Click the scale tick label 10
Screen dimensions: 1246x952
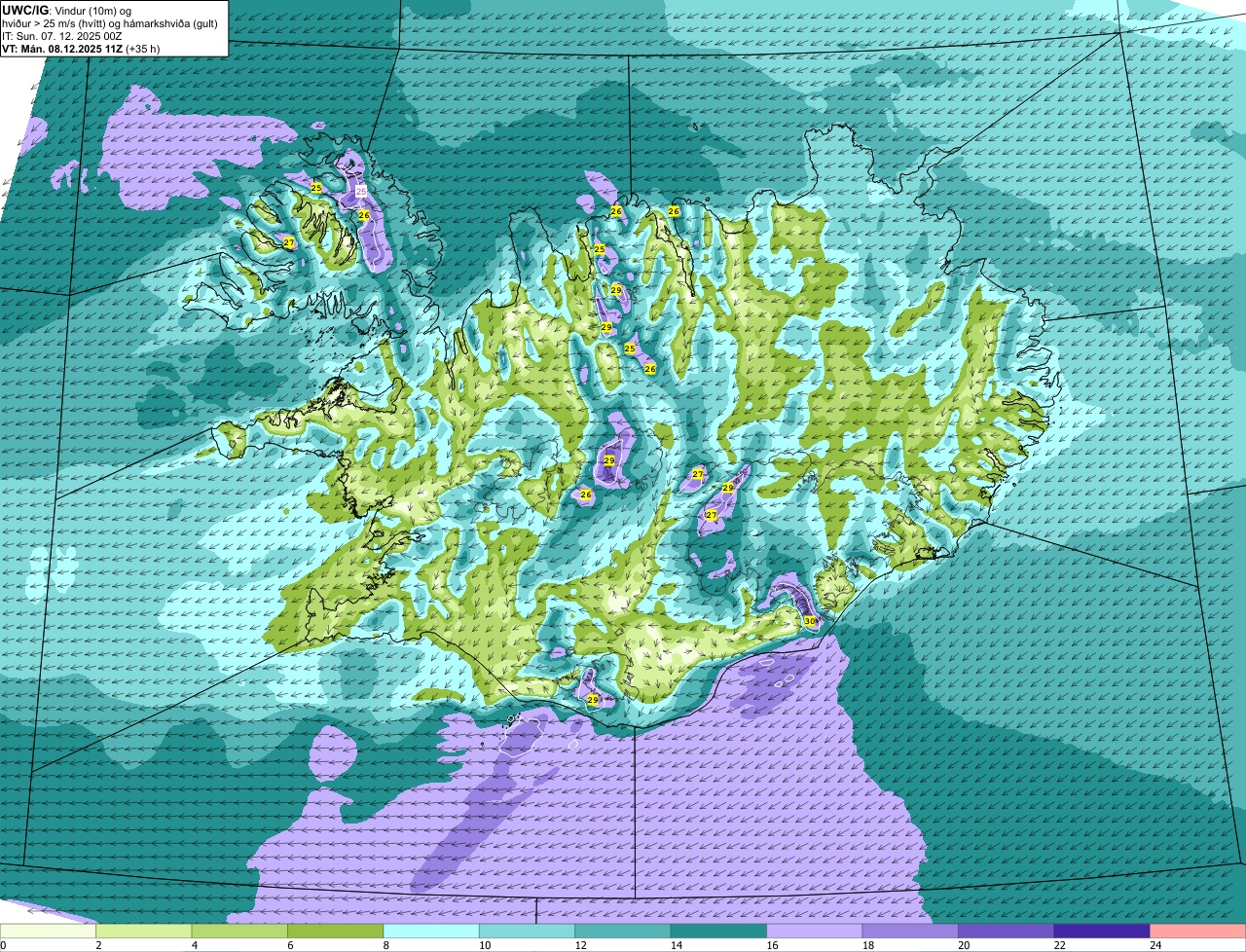[x=485, y=945]
